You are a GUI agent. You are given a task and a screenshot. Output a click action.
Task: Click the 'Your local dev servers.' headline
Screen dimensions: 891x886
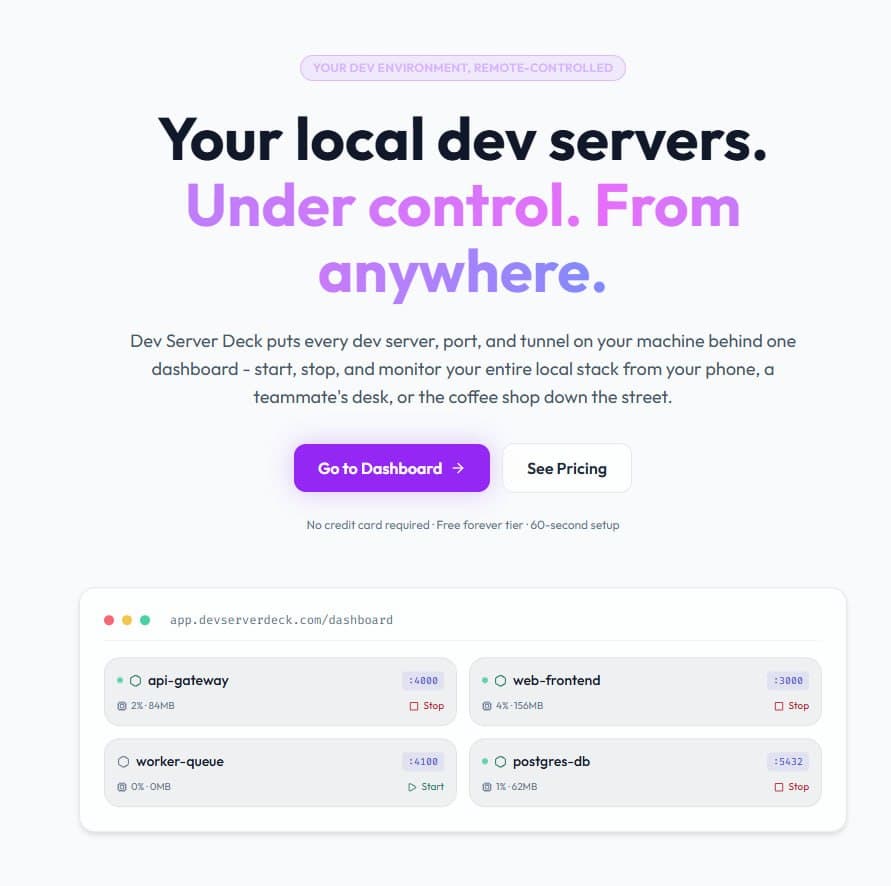(x=463, y=140)
